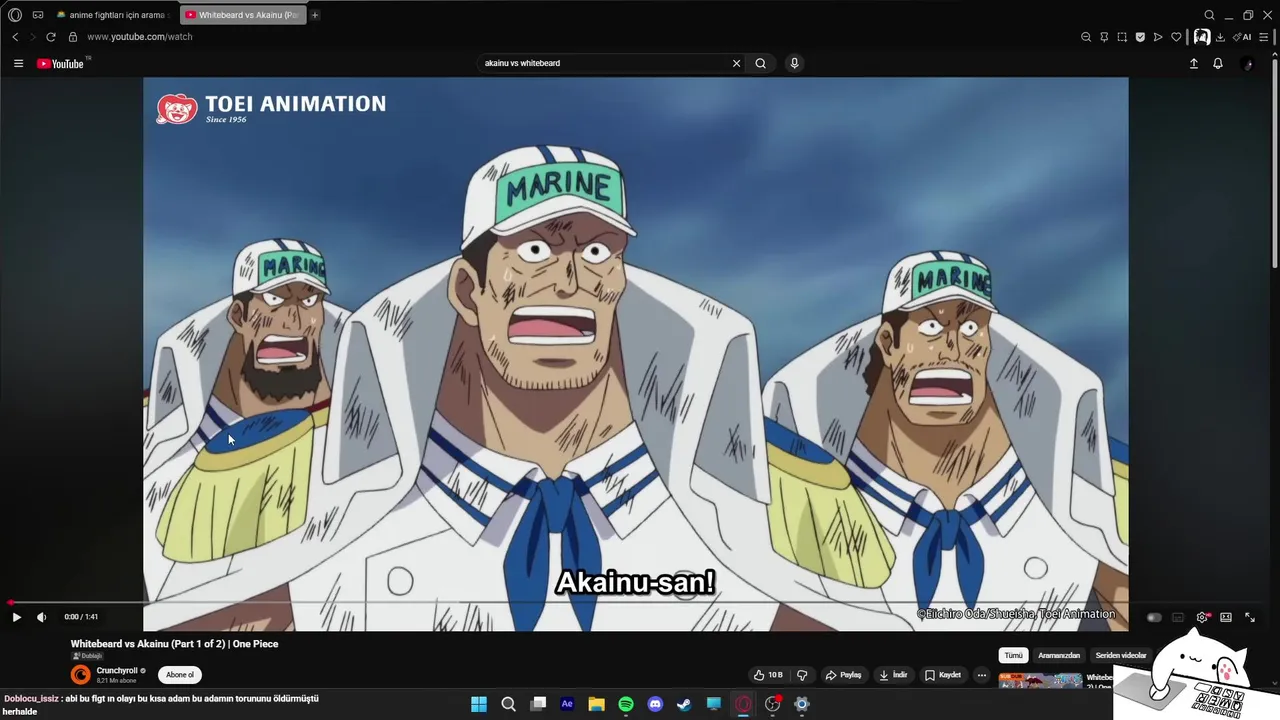1280x720 pixels.
Task: Add page to bookmarks with heart icon
Action: click(x=1176, y=37)
